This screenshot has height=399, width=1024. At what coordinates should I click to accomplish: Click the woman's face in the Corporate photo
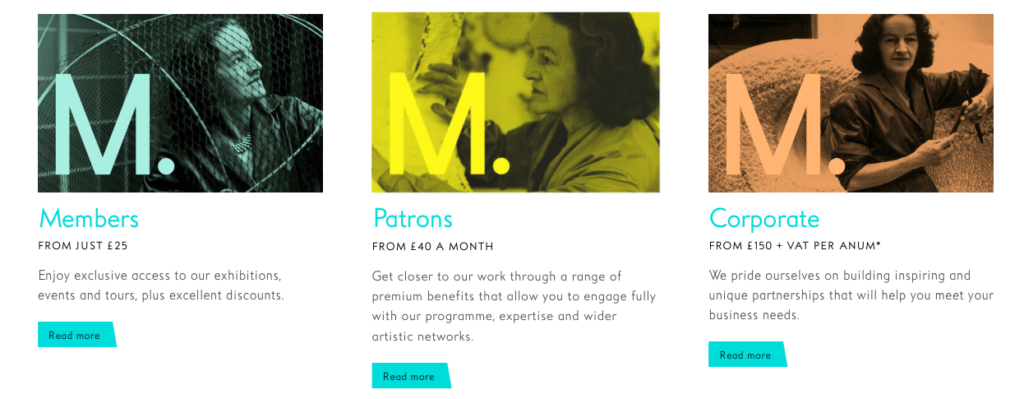click(x=899, y=49)
